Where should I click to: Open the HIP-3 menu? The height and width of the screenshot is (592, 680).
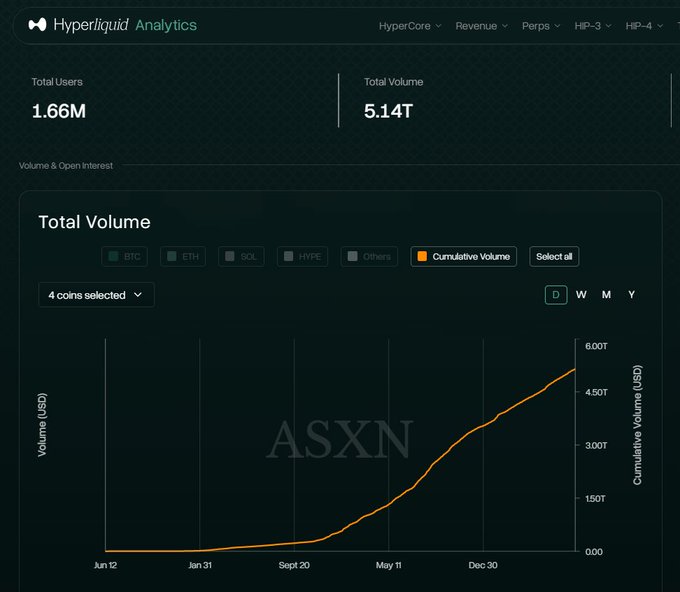593,26
